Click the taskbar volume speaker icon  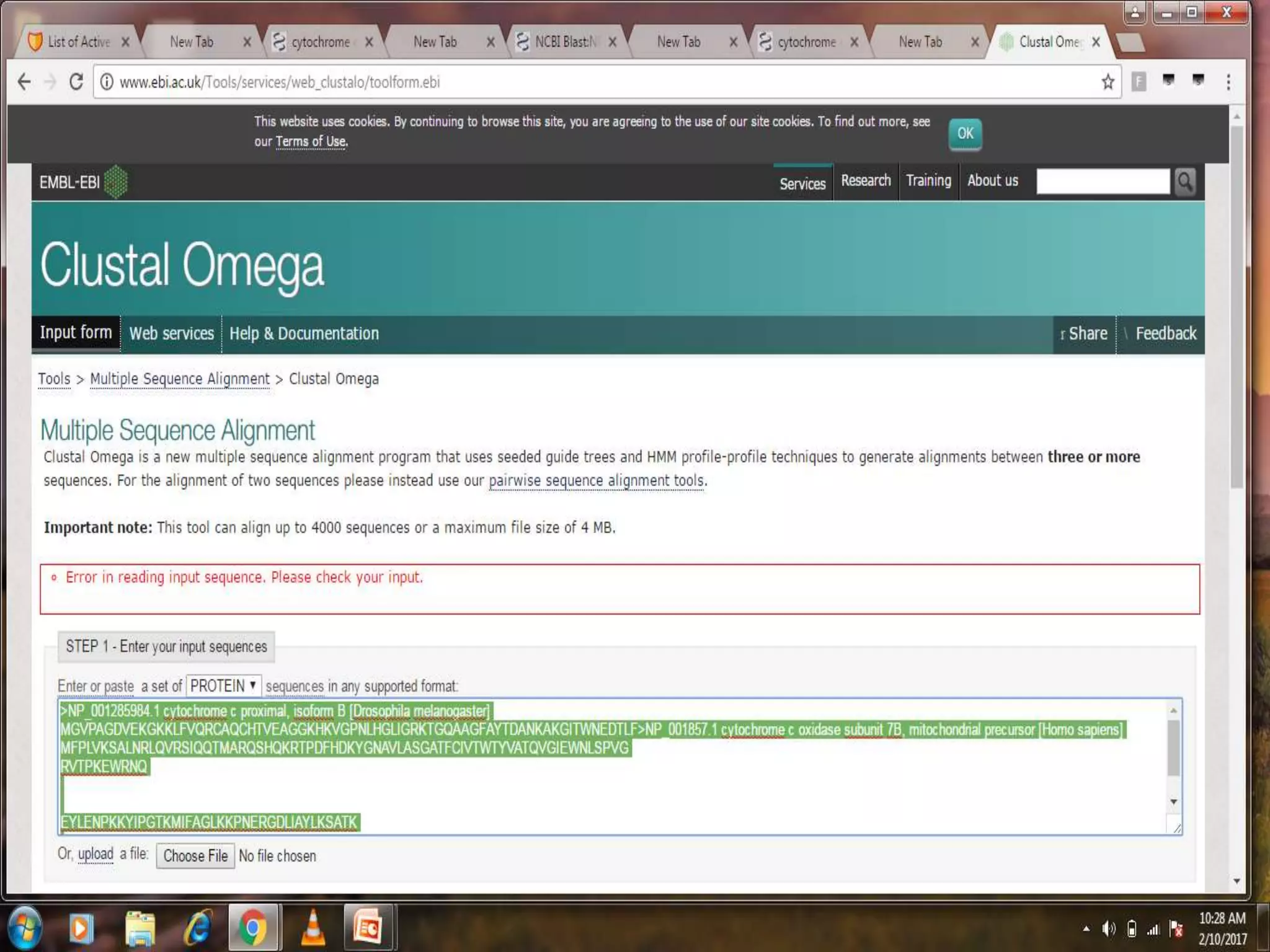(1108, 928)
